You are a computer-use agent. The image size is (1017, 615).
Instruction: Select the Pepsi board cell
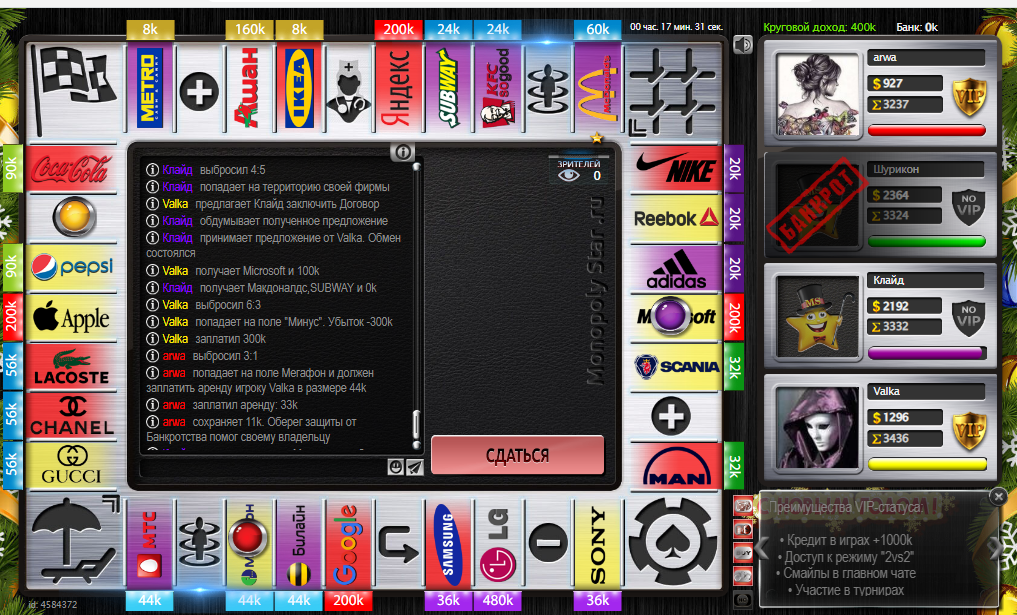point(71,268)
